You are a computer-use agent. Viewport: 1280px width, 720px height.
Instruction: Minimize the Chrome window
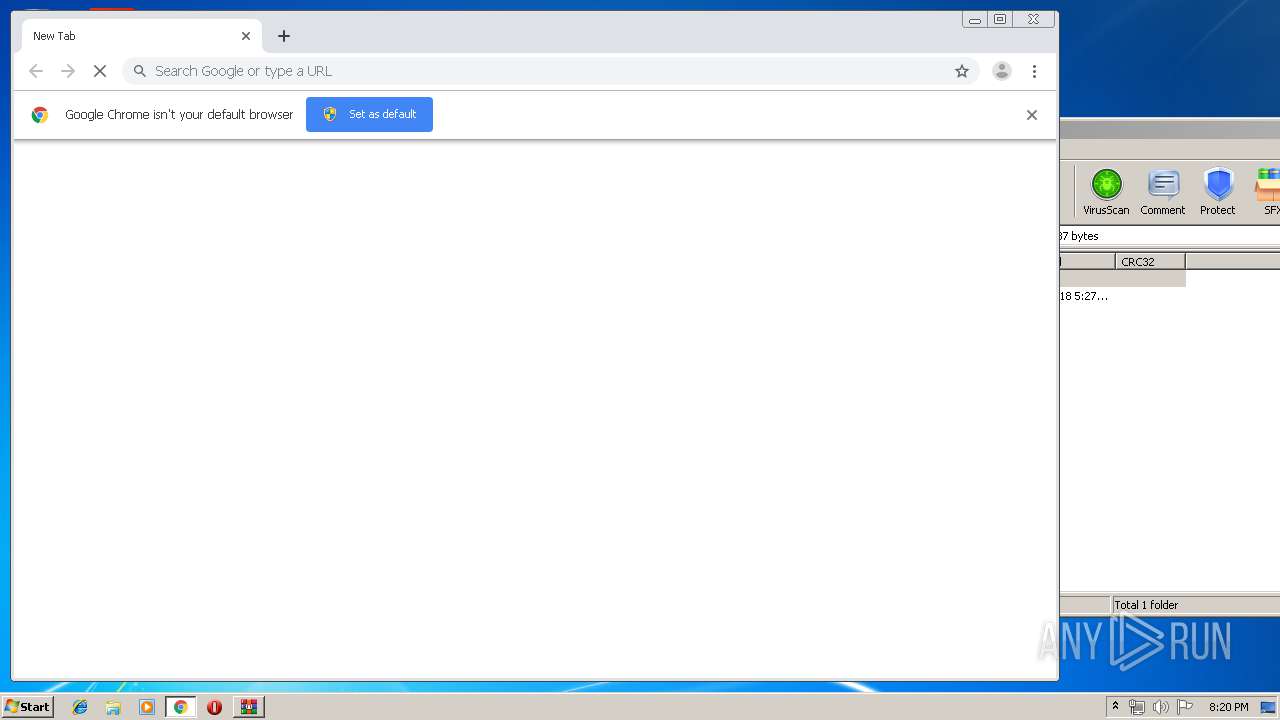(x=975, y=19)
